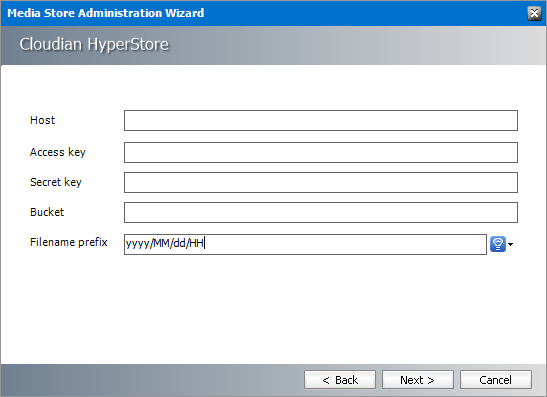Click the Host label
This screenshot has width=547, height=397.
pos(43,120)
